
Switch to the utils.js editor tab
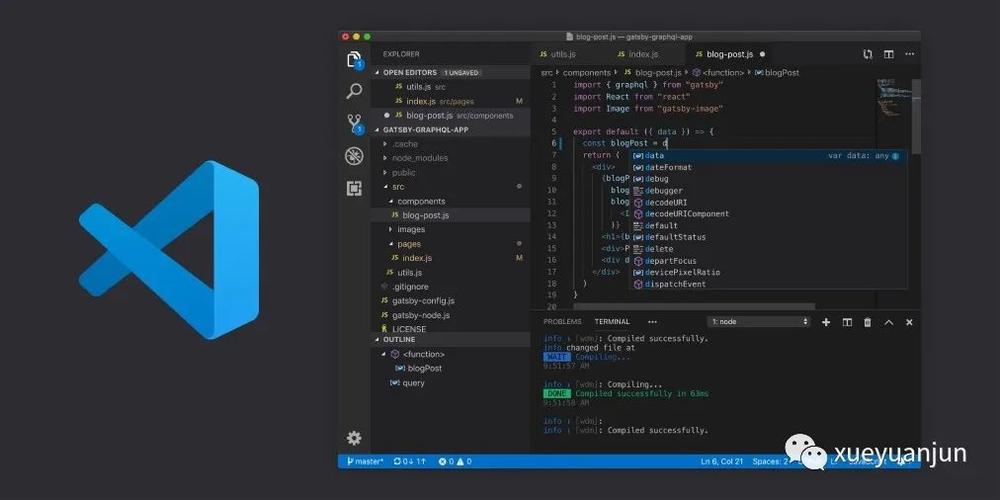(557, 55)
